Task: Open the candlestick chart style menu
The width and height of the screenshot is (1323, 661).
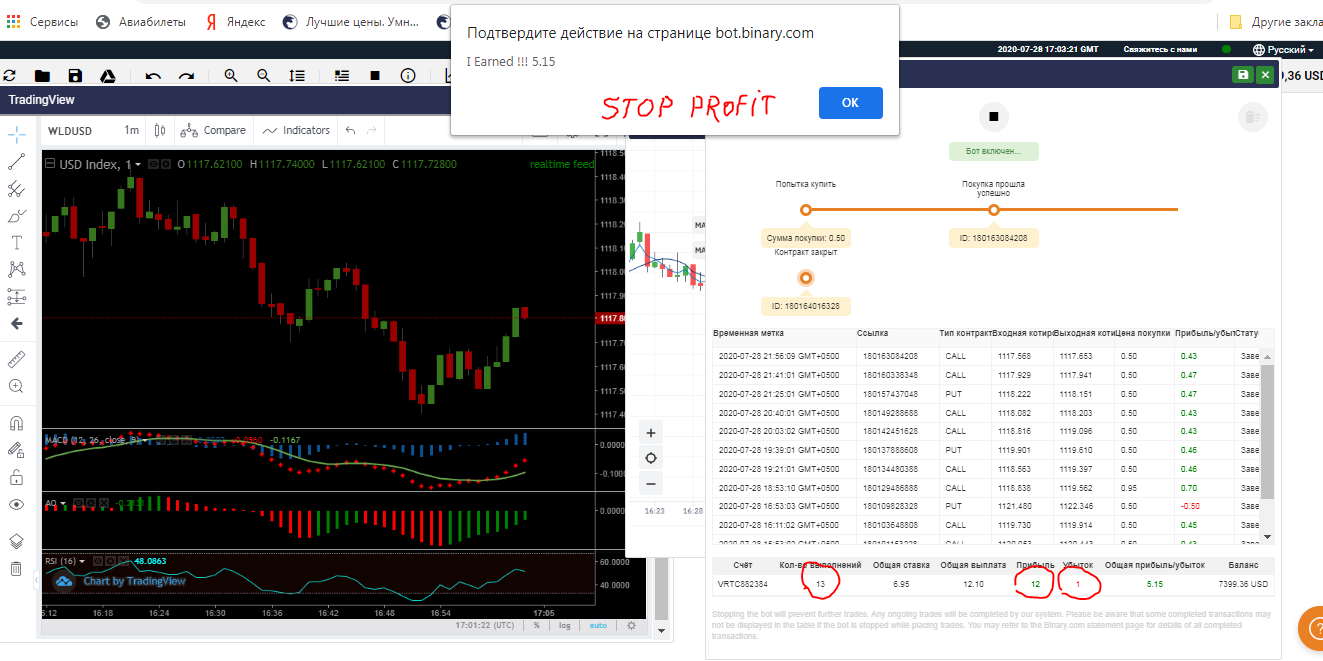Action: pyautogui.click(x=160, y=130)
